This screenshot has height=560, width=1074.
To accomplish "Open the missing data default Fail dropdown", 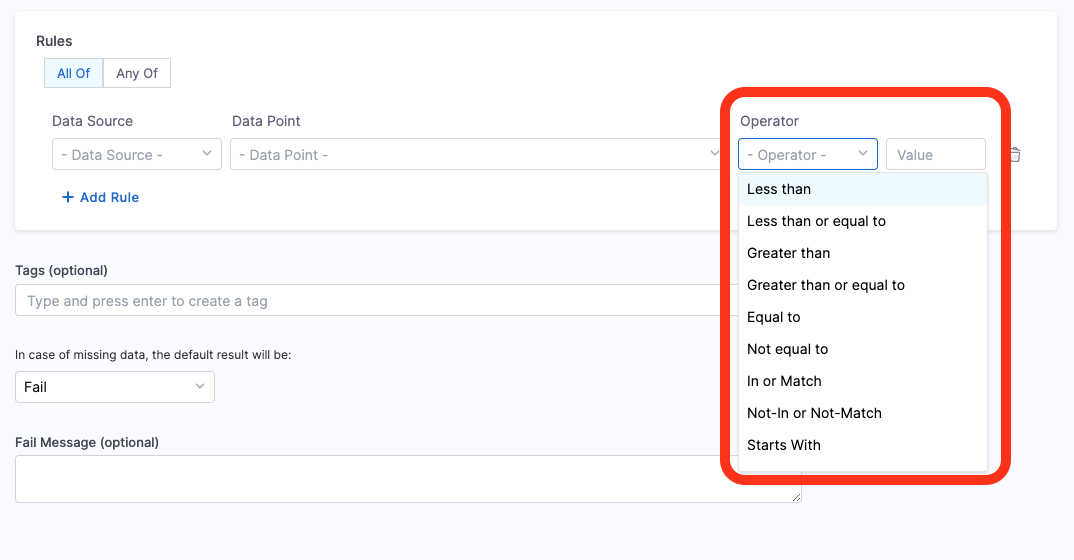I will 114,387.
